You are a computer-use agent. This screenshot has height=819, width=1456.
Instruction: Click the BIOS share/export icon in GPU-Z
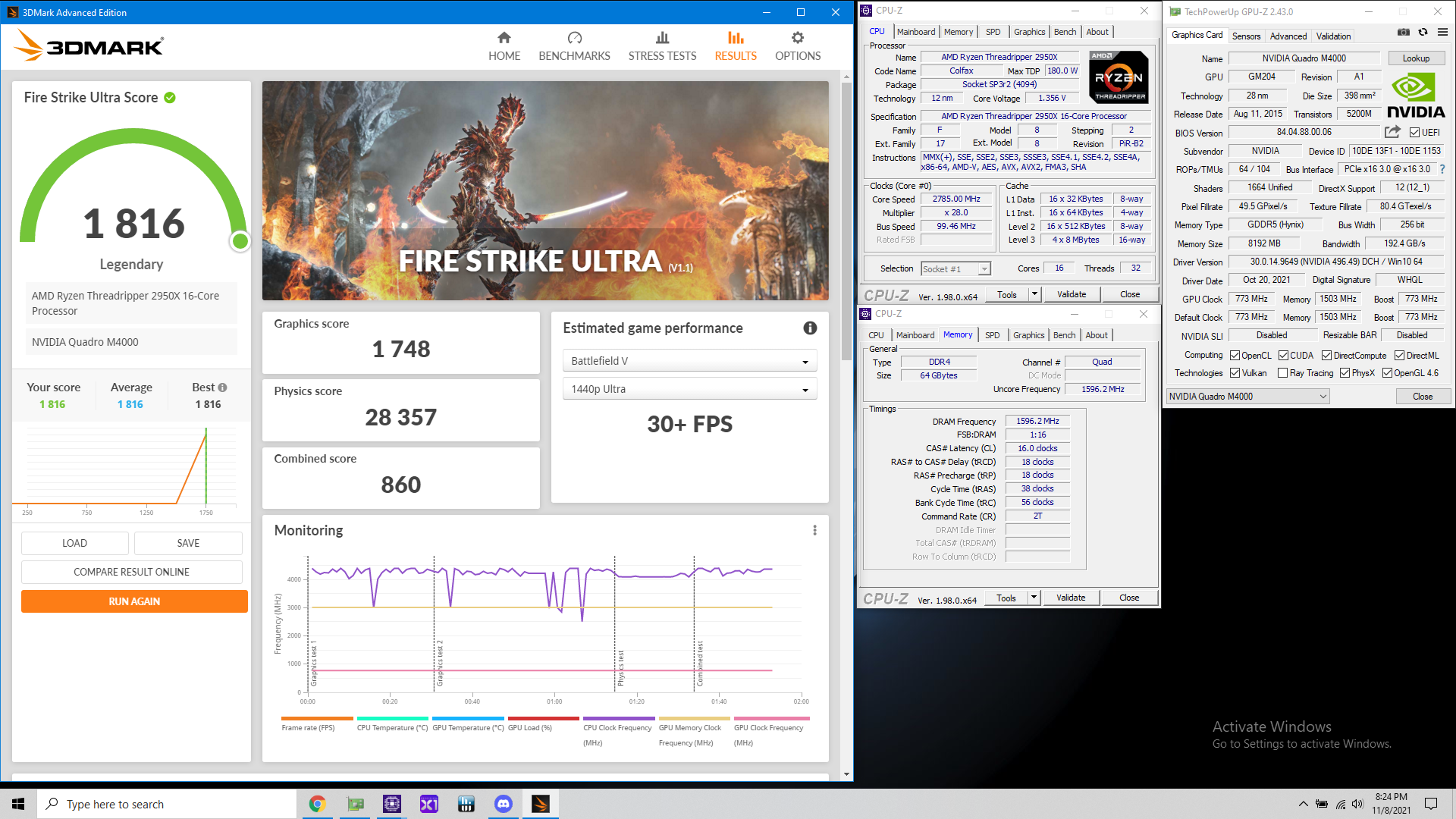(1392, 132)
